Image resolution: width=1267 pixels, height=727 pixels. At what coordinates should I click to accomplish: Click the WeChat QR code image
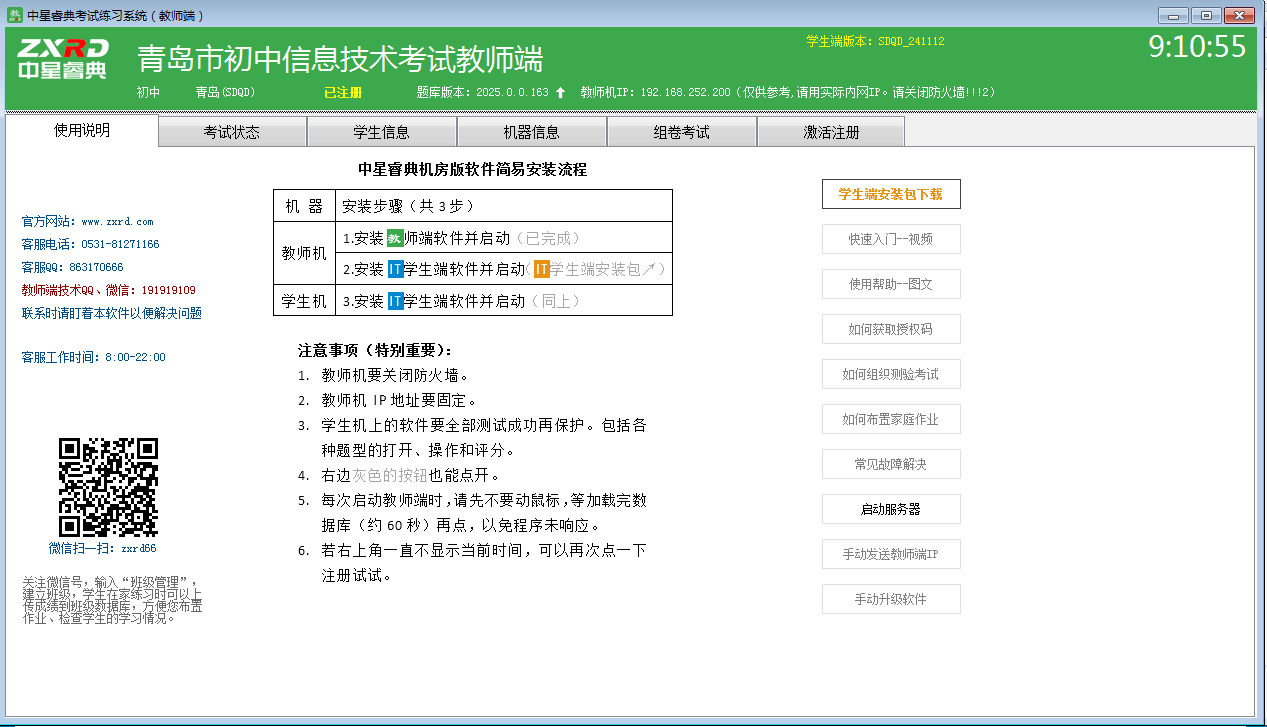tap(108, 488)
